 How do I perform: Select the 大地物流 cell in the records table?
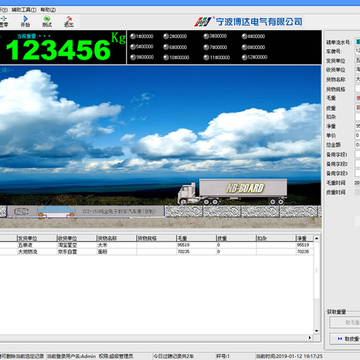click(37, 252)
